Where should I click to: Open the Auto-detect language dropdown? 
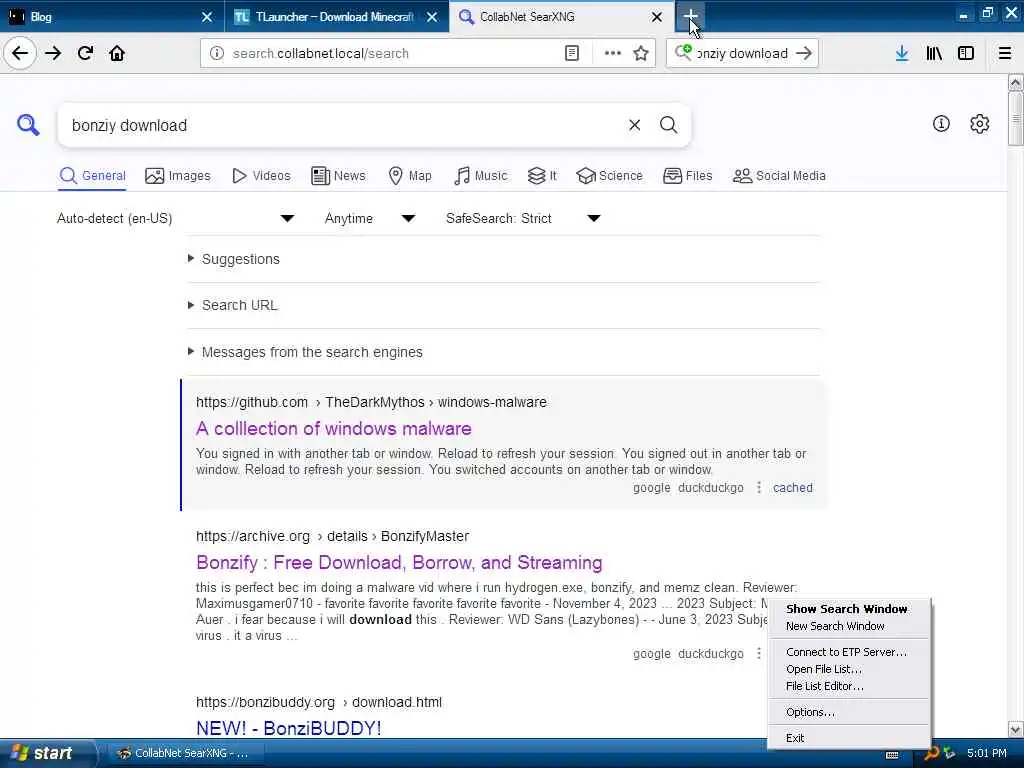click(176, 218)
